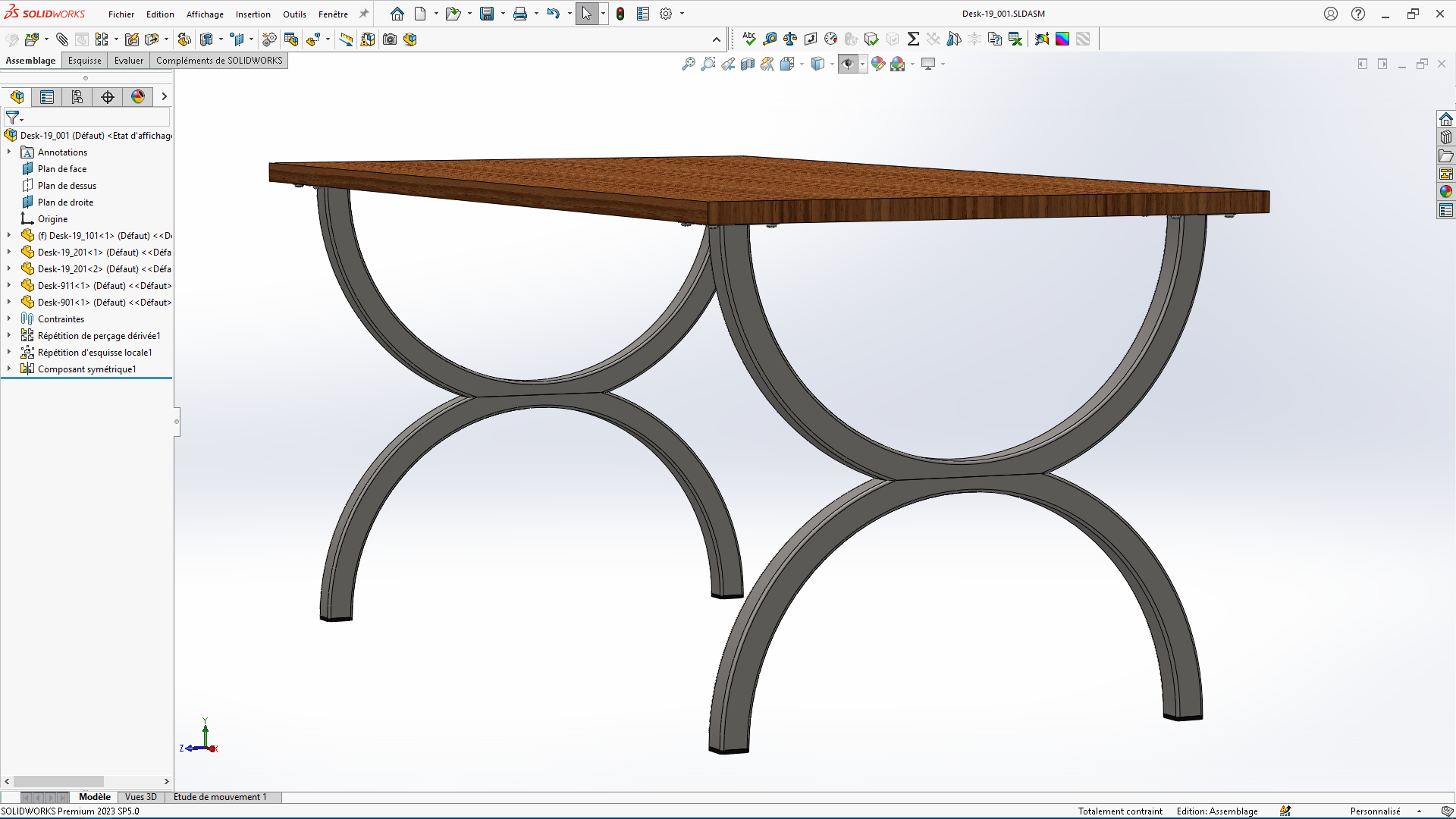The height and width of the screenshot is (819, 1456).
Task: Create an Exploded View
Action: coord(314,39)
